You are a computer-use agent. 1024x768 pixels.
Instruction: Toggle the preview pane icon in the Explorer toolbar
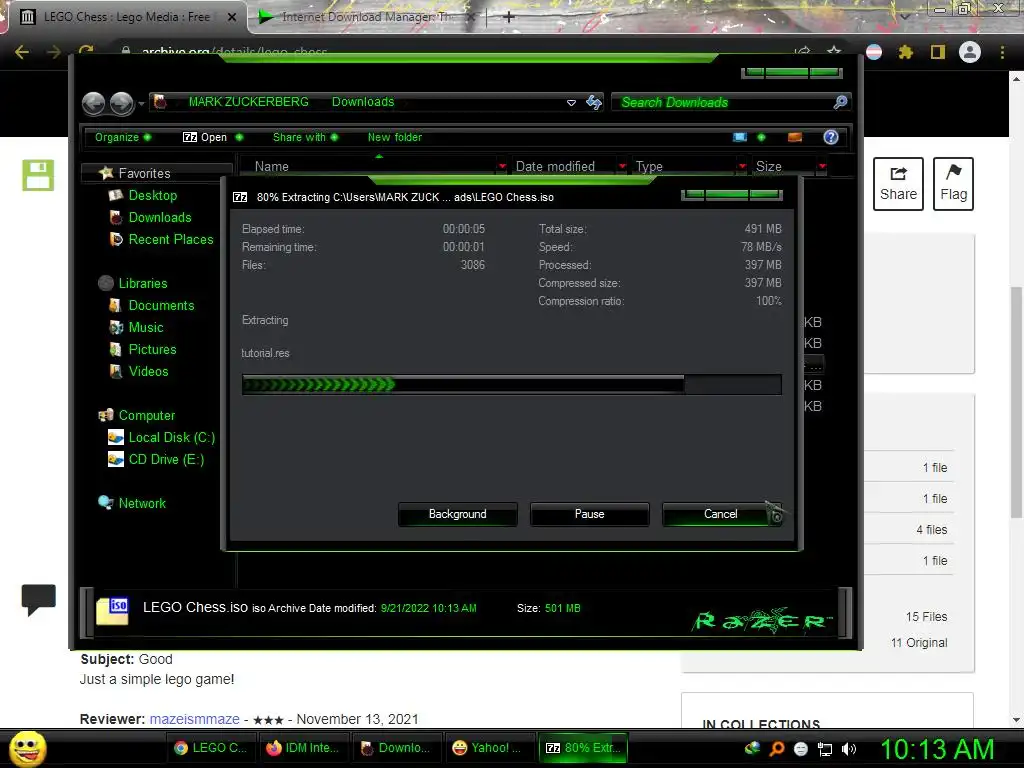coord(795,137)
